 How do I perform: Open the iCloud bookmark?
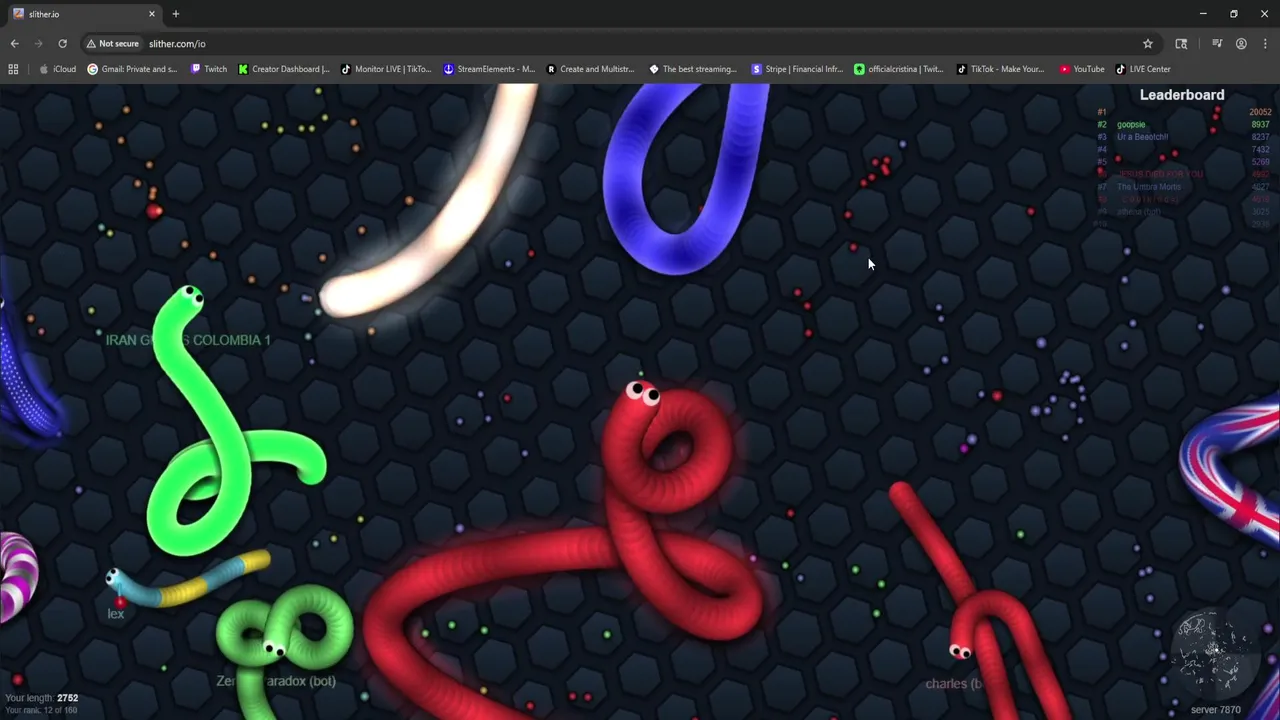[x=57, y=69]
